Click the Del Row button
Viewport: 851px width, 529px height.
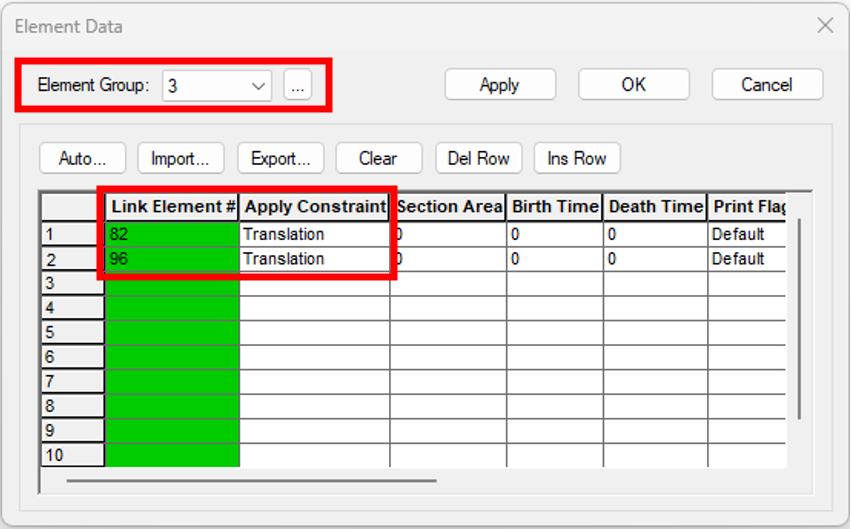(x=478, y=158)
